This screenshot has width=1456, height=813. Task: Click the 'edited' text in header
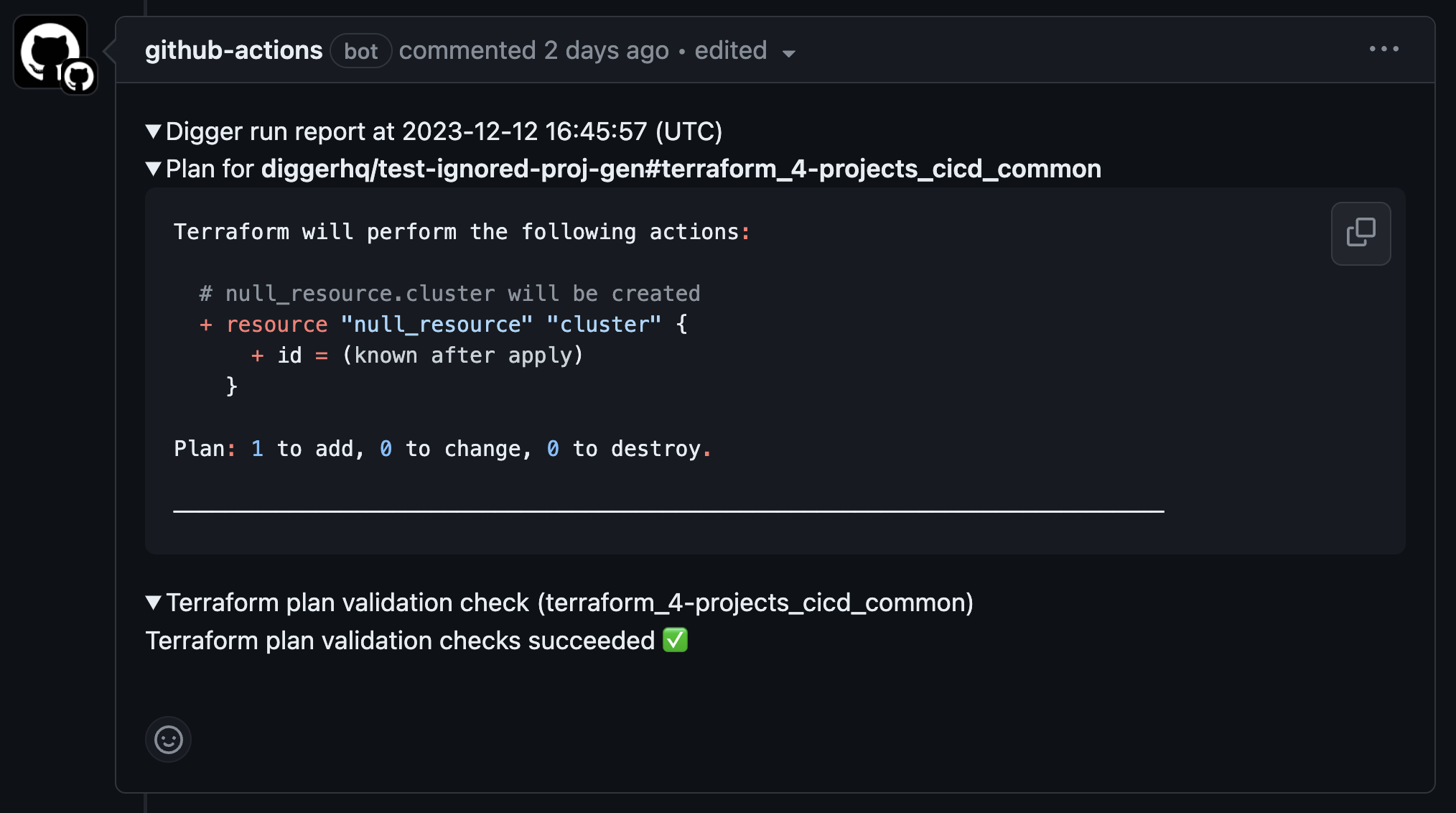[x=731, y=50]
